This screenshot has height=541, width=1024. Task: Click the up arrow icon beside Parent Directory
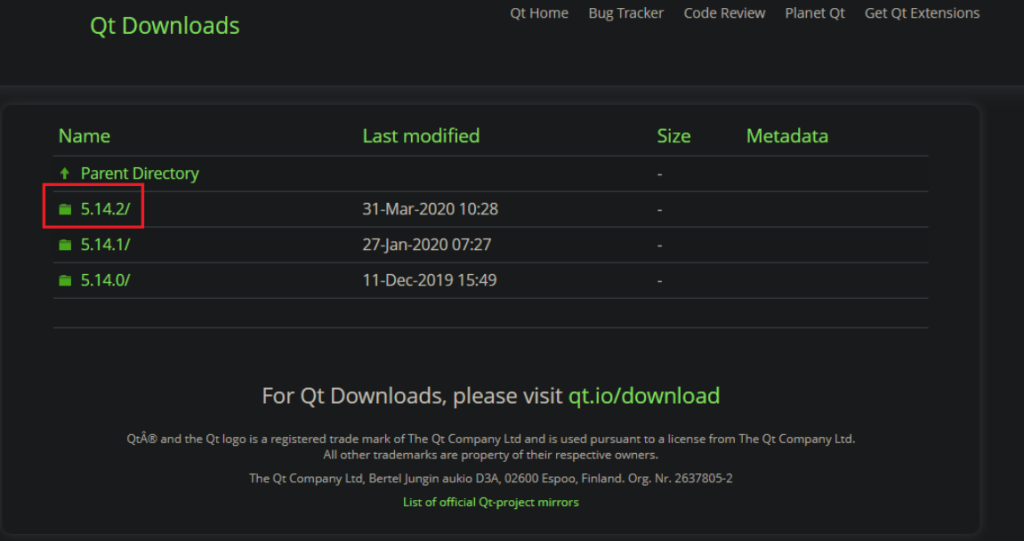pos(64,173)
